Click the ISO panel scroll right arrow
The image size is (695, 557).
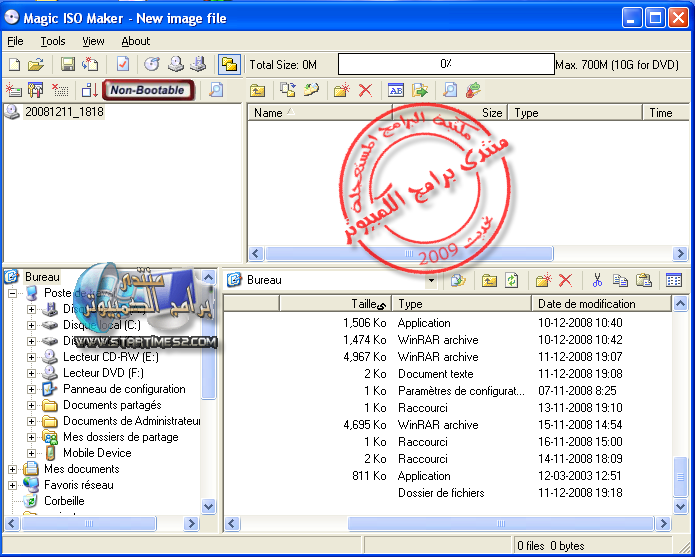[x=680, y=253]
